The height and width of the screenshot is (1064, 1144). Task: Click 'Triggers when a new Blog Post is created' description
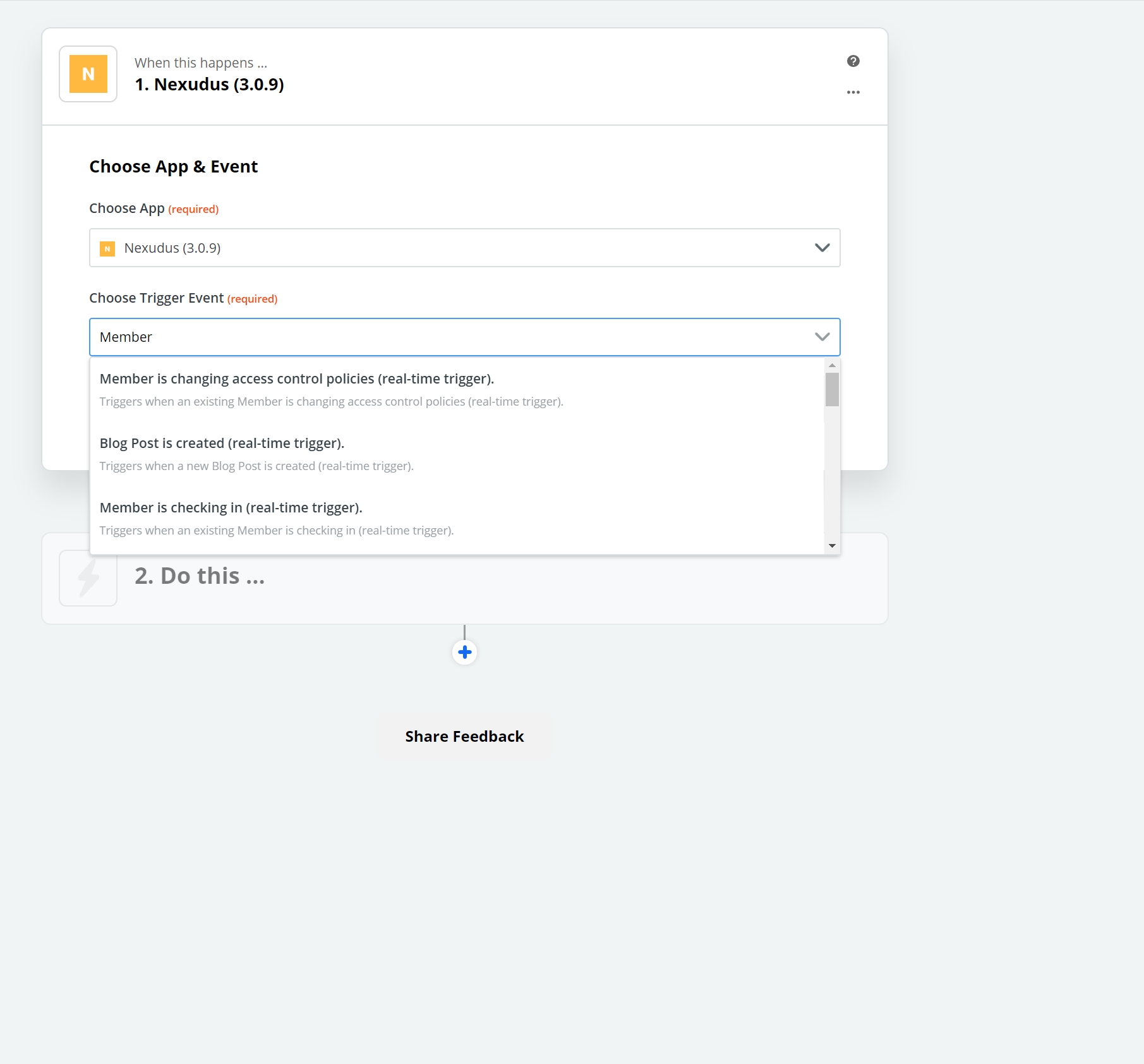pos(256,466)
